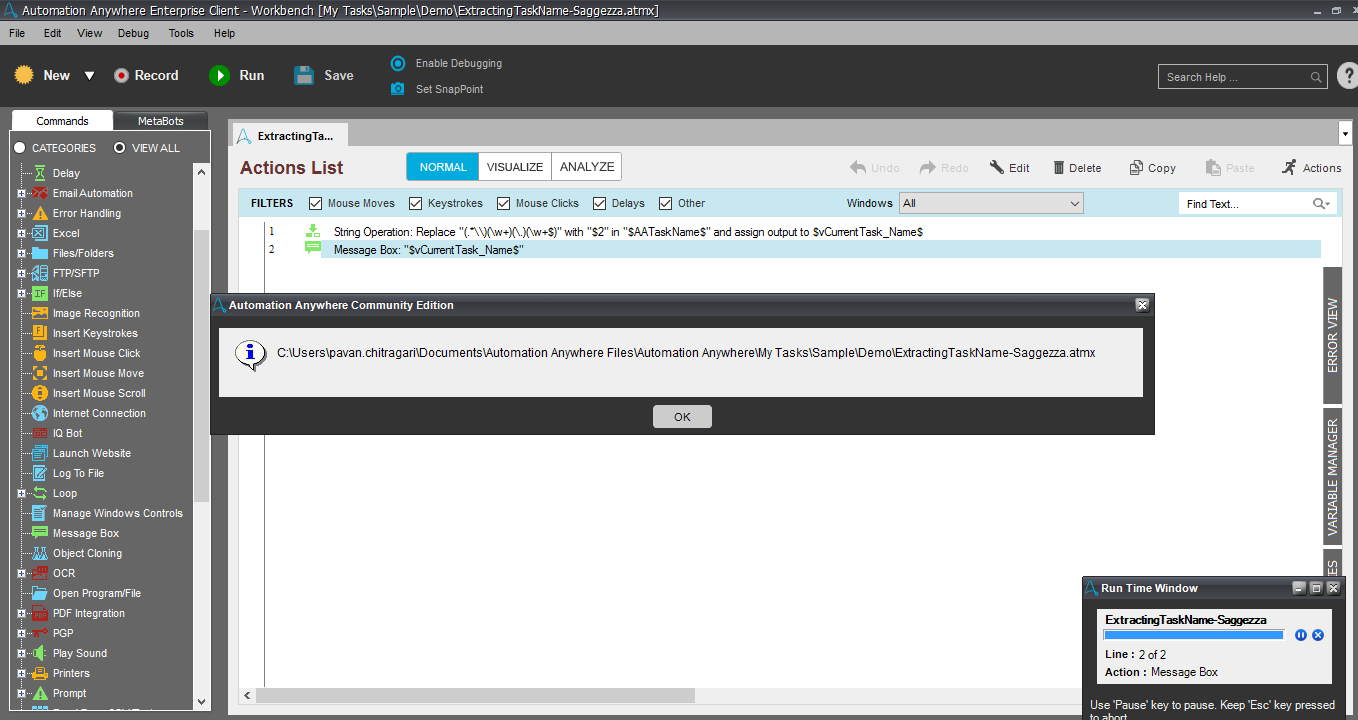Screen dimensions: 1358x720
Task: Select the Excel command icon
Action: pyautogui.click(x=40, y=233)
